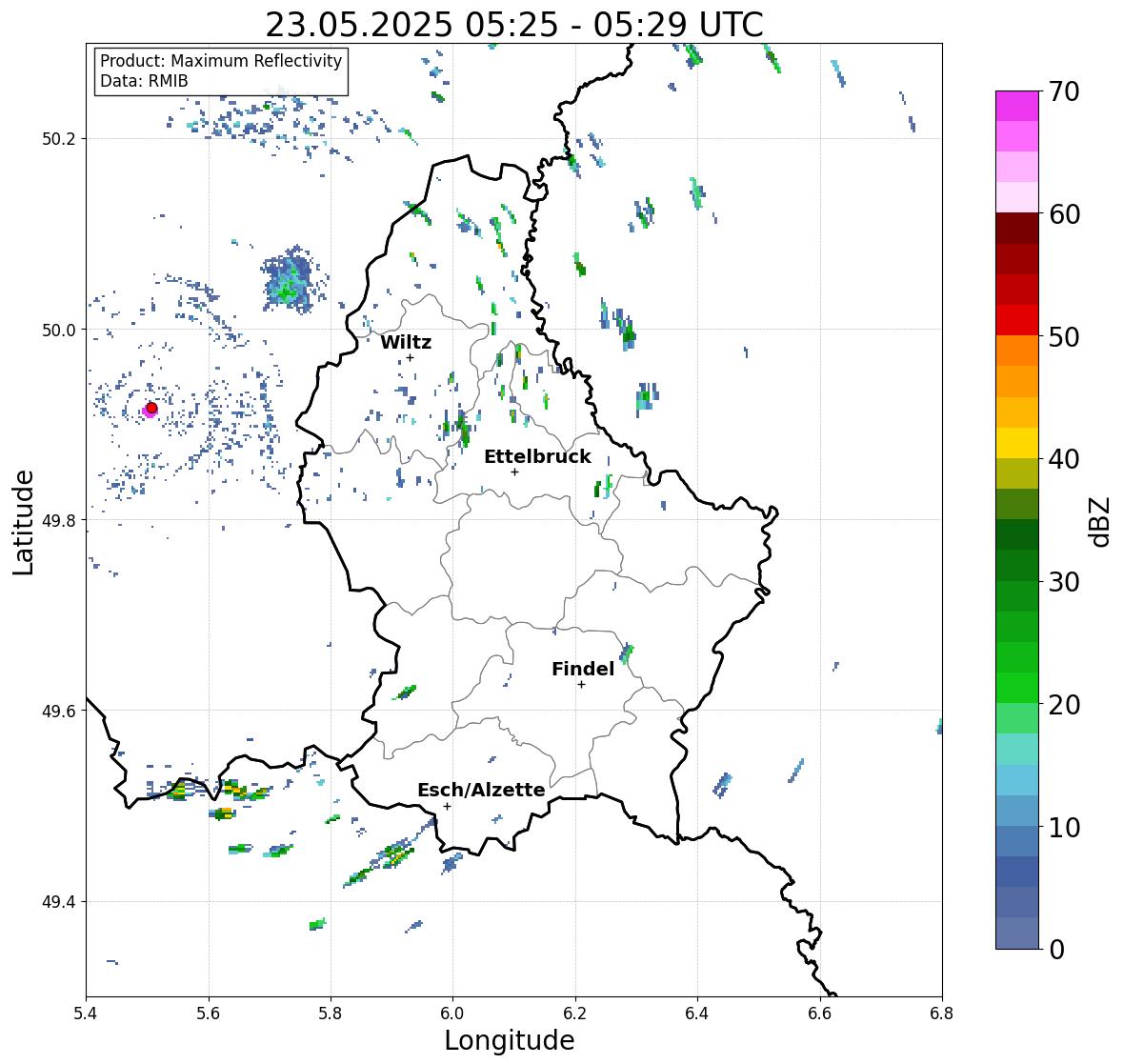This screenshot has height=1064, width=1123.
Task: Click the colorbar tick value 30
Action: click(x=1064, y=582)
